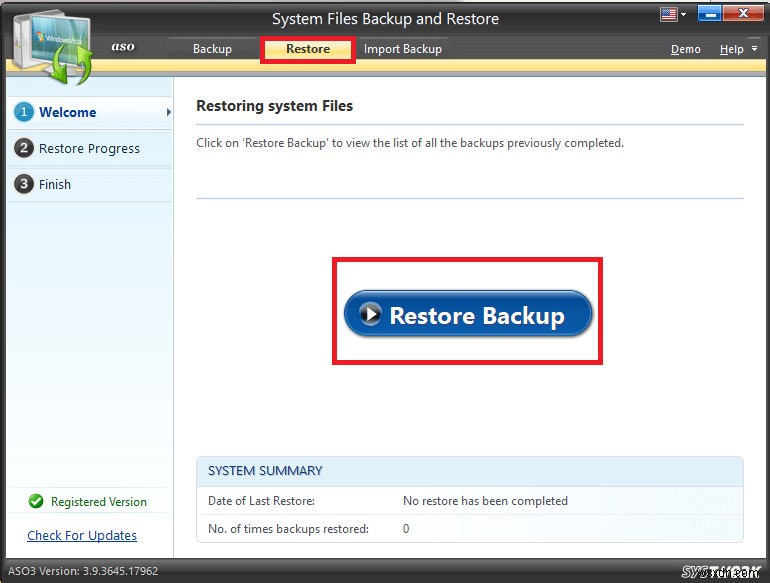The width and height of the screenshot is (770, 583).
Task: Open the Help menu
Action: (x=731, y=49)
